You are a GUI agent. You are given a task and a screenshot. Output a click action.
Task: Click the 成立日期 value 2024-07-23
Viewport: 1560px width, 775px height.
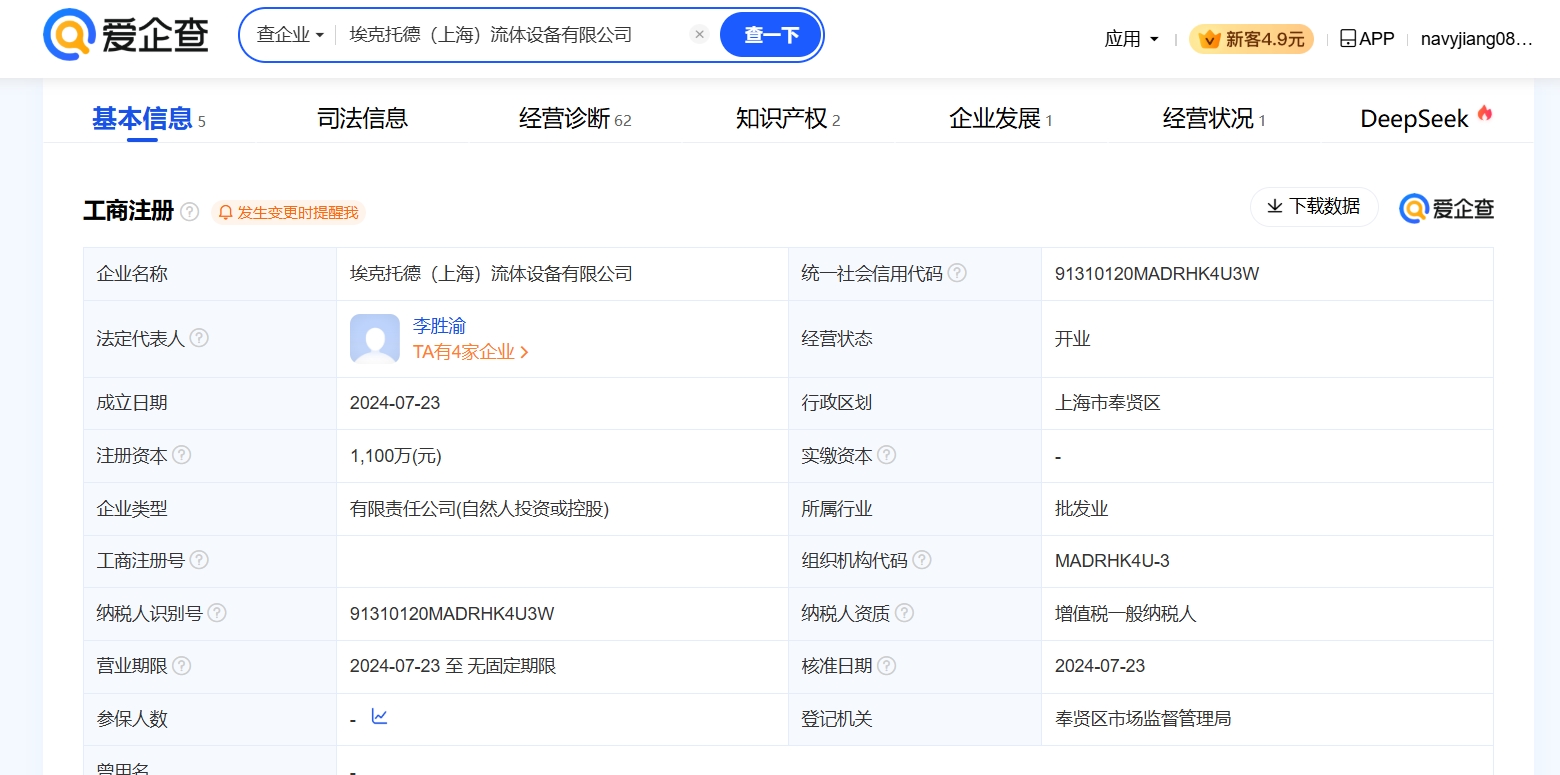pos(395,403)
